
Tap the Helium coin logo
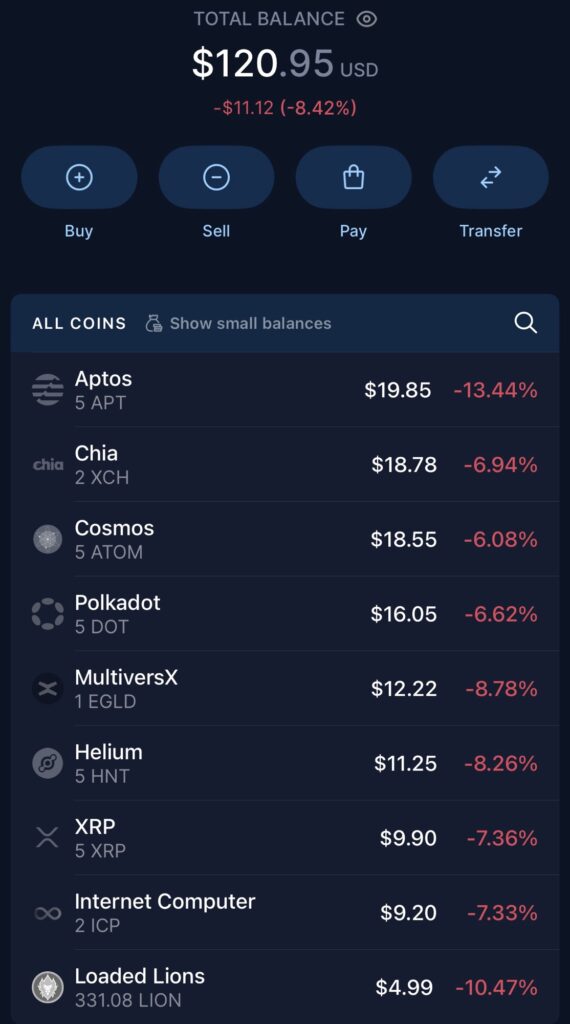48,763
